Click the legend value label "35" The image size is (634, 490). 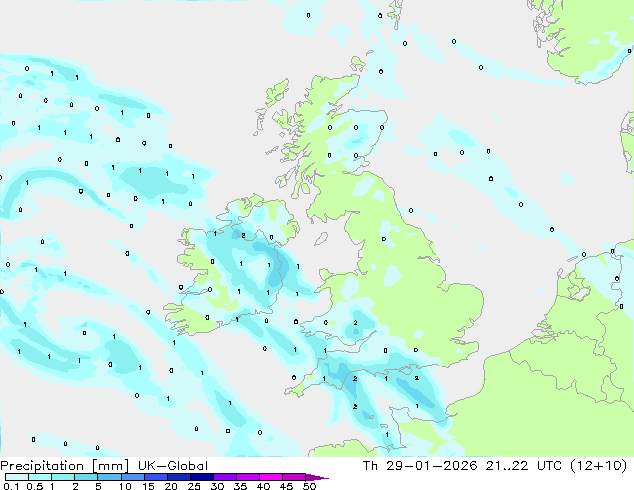click(x=240, y=486)
